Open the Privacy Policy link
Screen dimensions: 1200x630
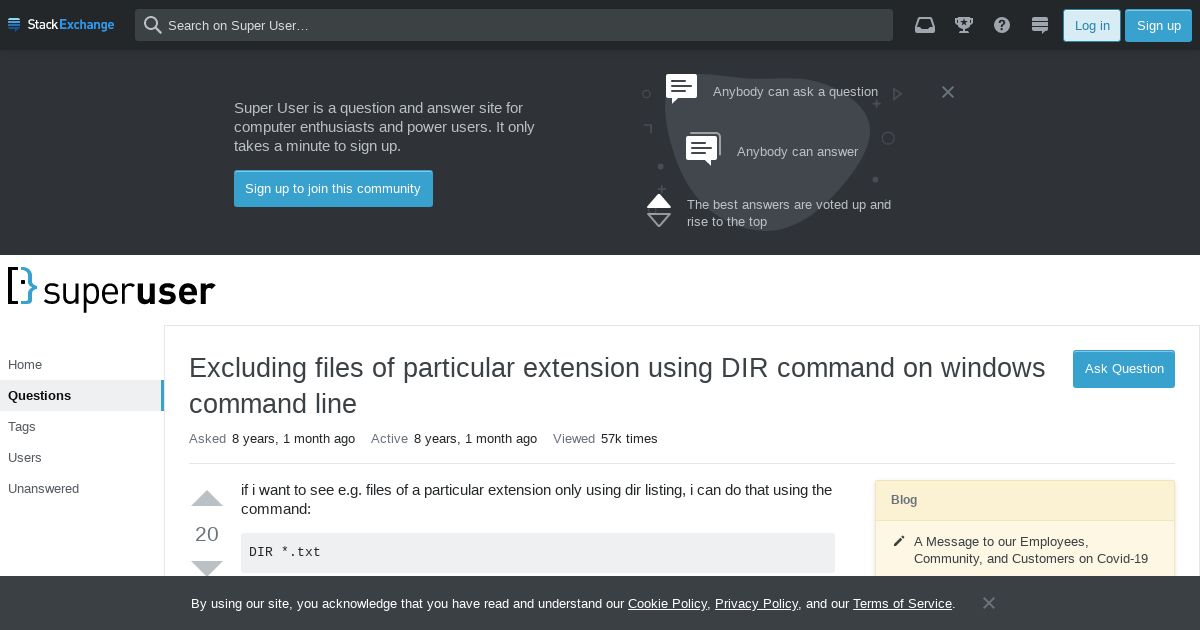pos(756,604)
